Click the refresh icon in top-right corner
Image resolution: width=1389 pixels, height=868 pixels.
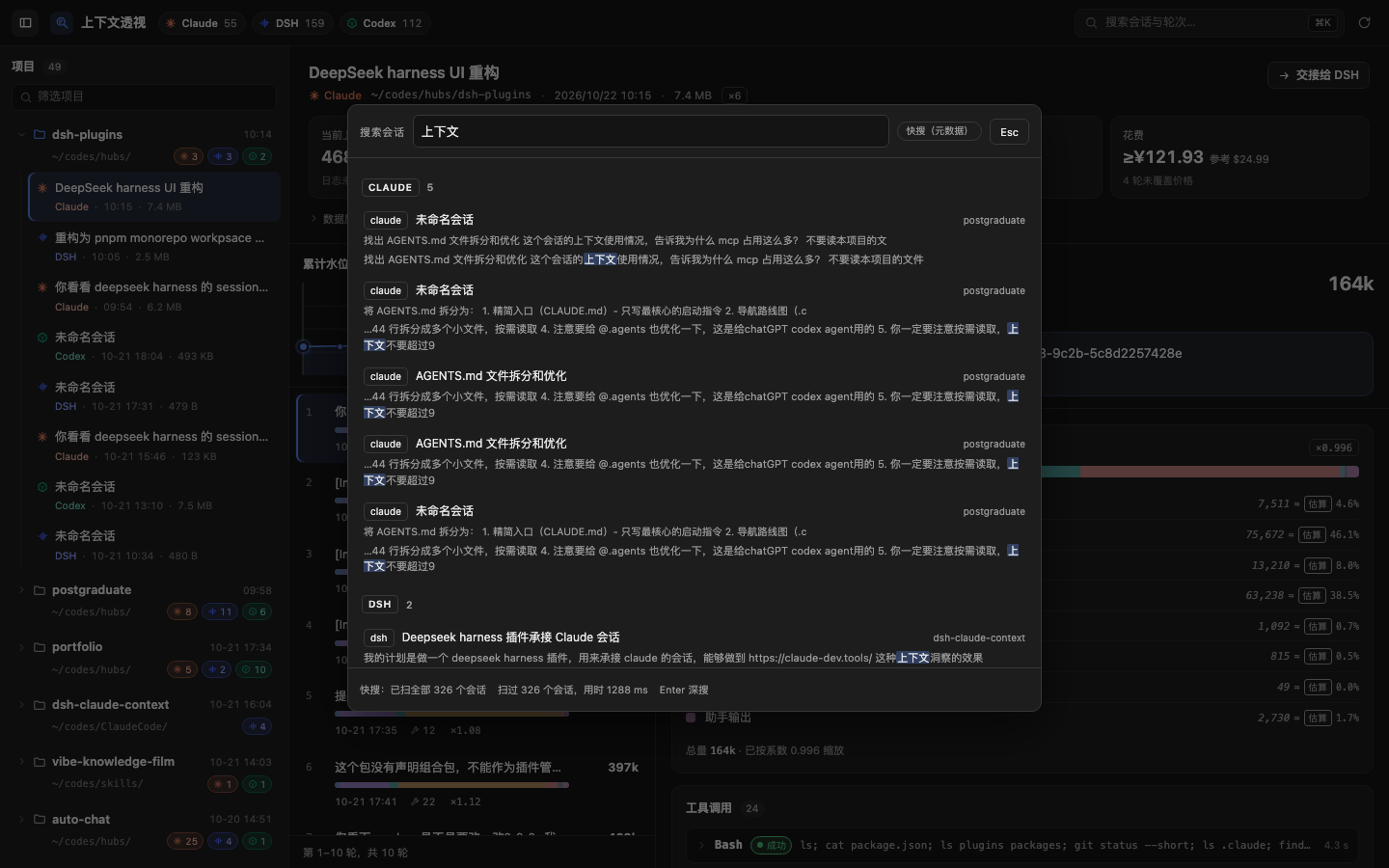point(1364,22)
